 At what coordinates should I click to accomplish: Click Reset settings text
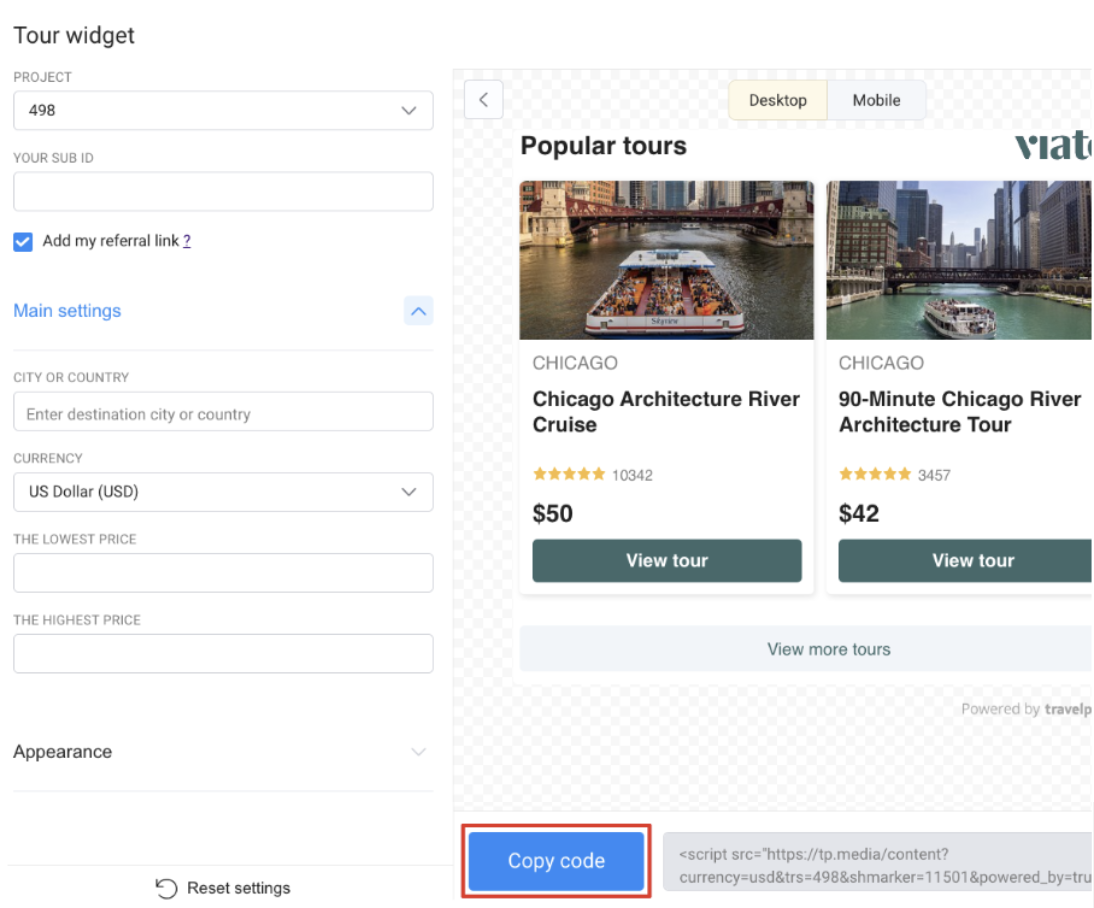pyautogui.click(x=239, y=888)
